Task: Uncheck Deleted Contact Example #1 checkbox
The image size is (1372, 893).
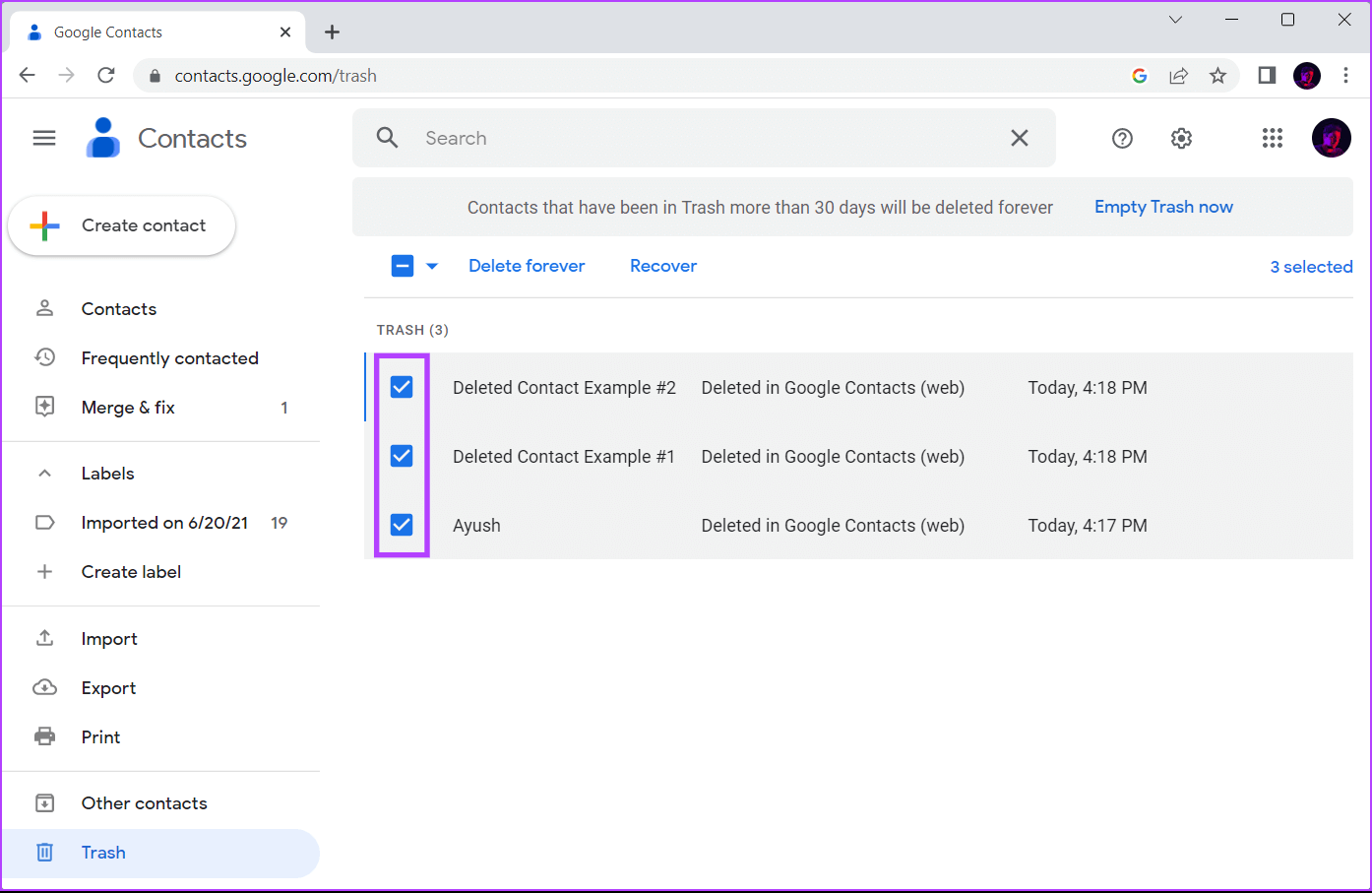Action: click(402, 456)
